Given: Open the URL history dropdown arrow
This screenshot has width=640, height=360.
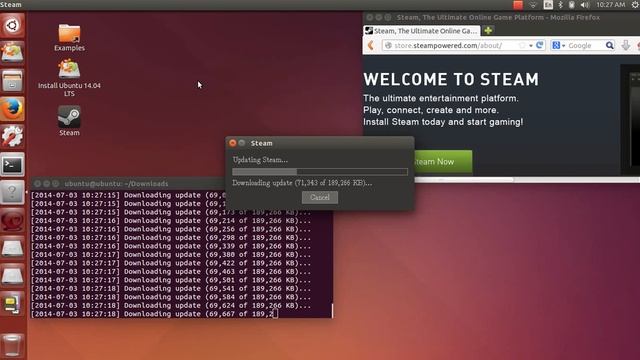Looking at the screenshot, I should tap(531, 46).
